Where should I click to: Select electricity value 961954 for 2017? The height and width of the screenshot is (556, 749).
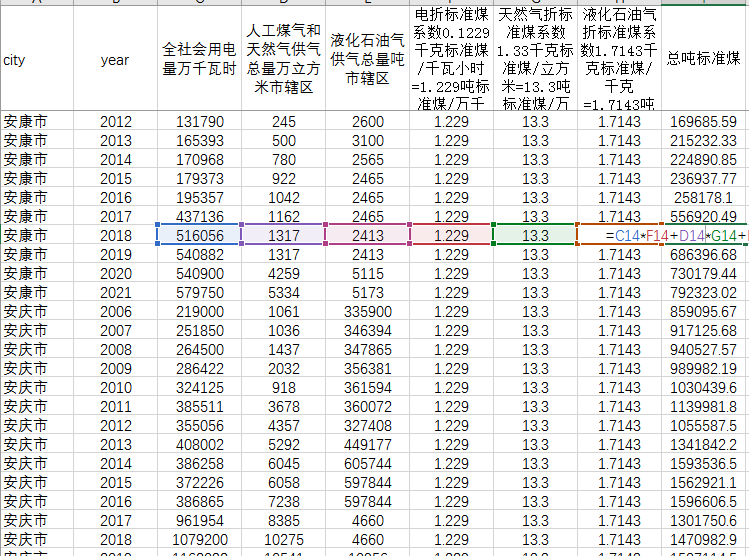coord(200,521)
